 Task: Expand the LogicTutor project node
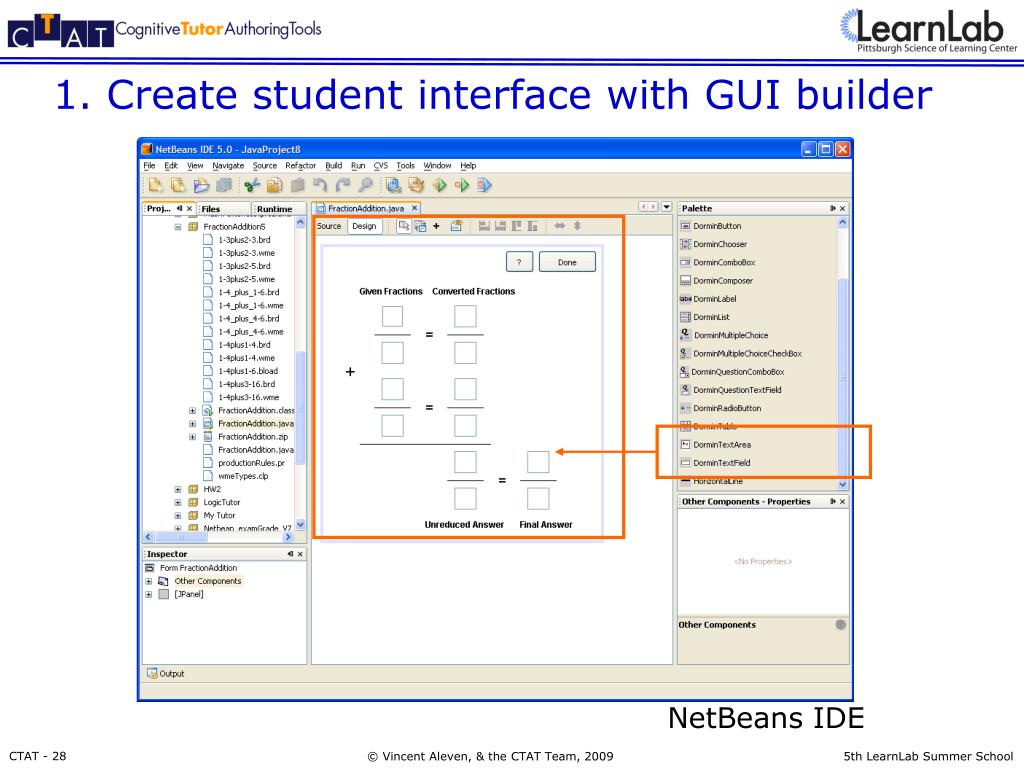coord(178,502)
